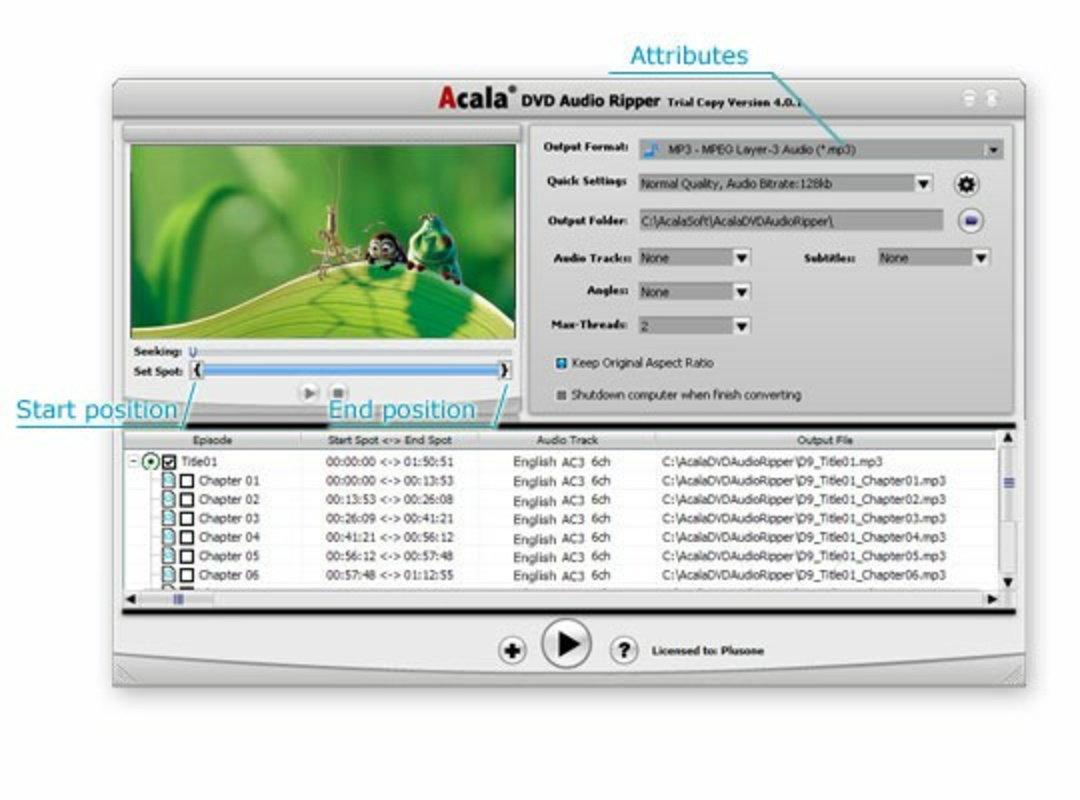Uncheck the Title01 checkbox
This screenshot has width=1080, height=800.
tap(169, 462)
